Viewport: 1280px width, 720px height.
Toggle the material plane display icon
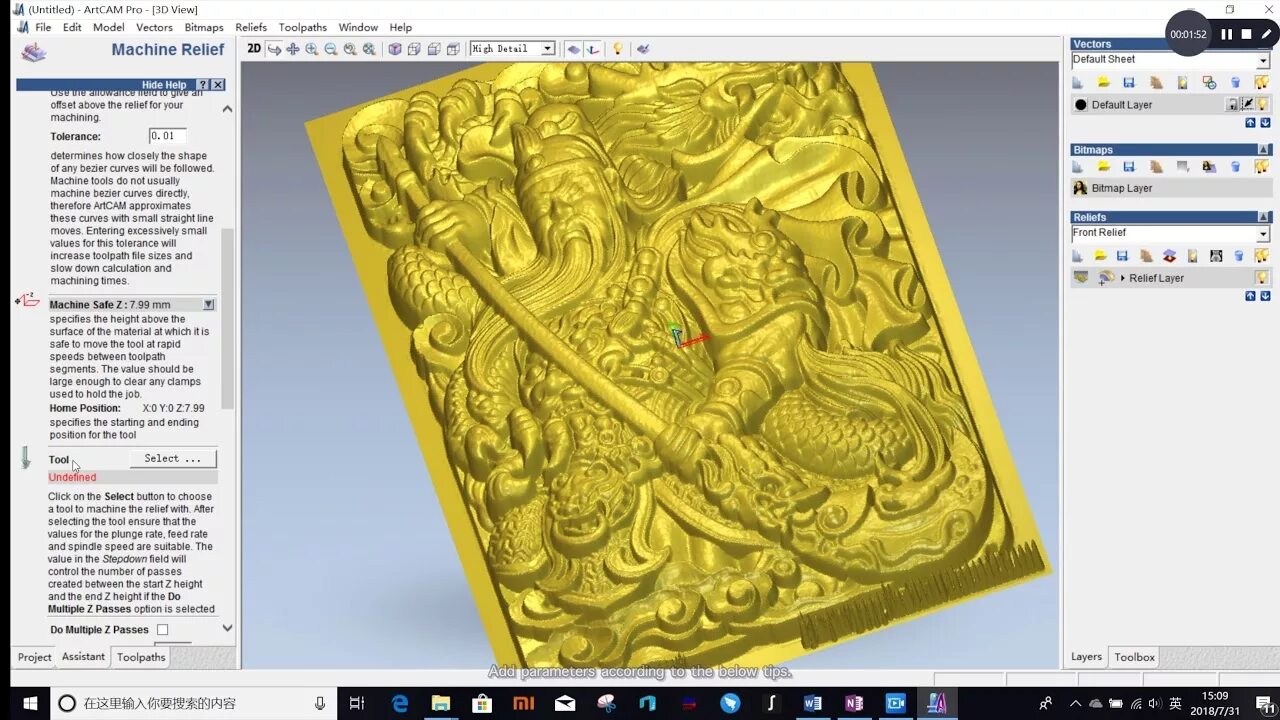coord(573,49)
